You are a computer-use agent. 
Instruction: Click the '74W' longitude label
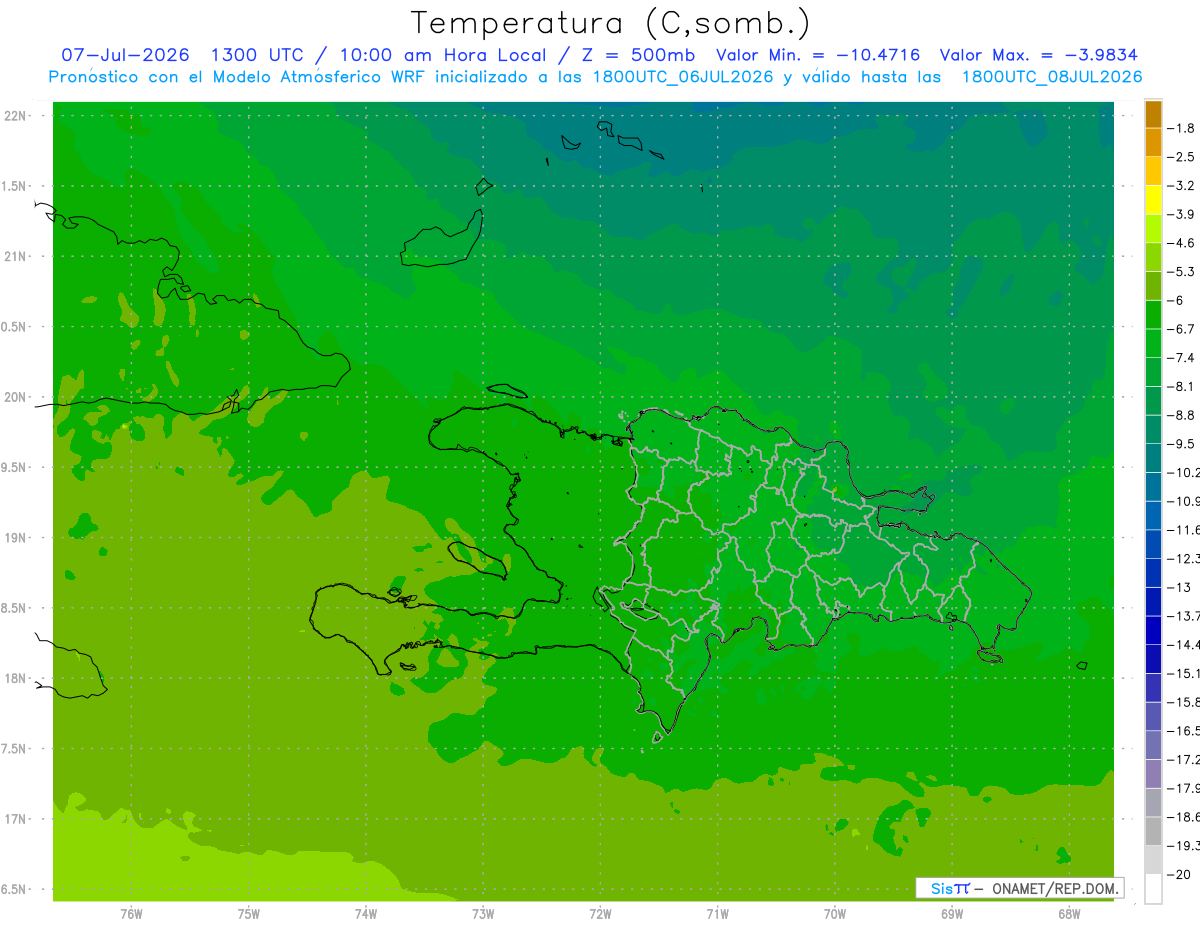(x=365, y=914)
